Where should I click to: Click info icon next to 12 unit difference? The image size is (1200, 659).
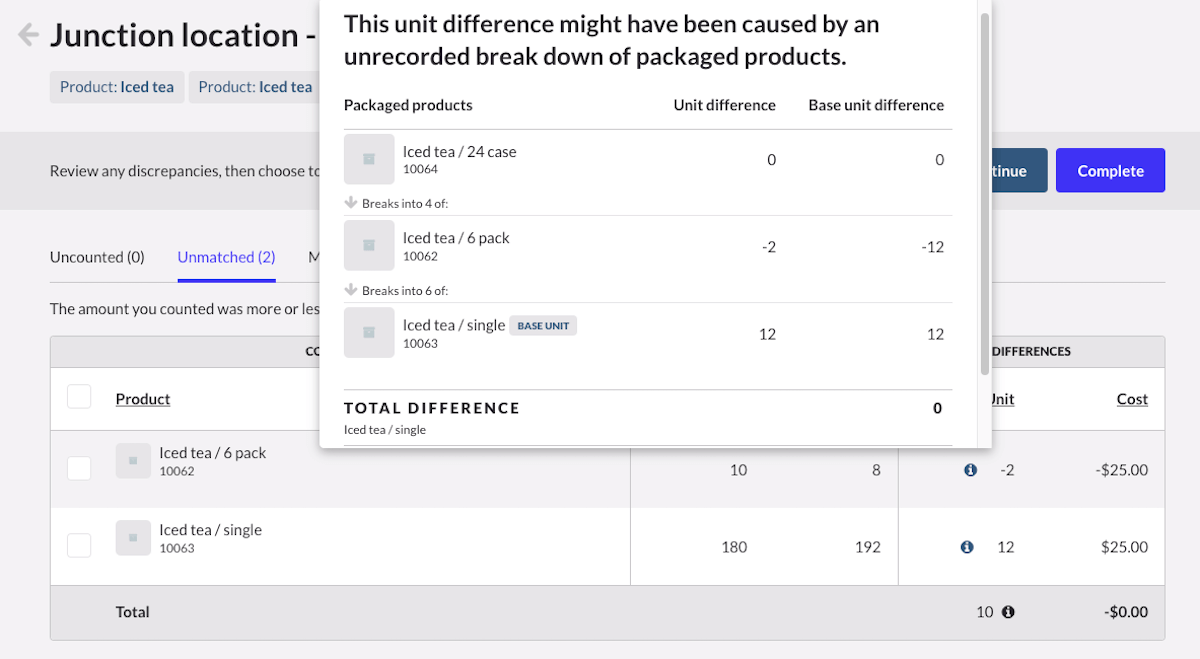pos(967,547)
